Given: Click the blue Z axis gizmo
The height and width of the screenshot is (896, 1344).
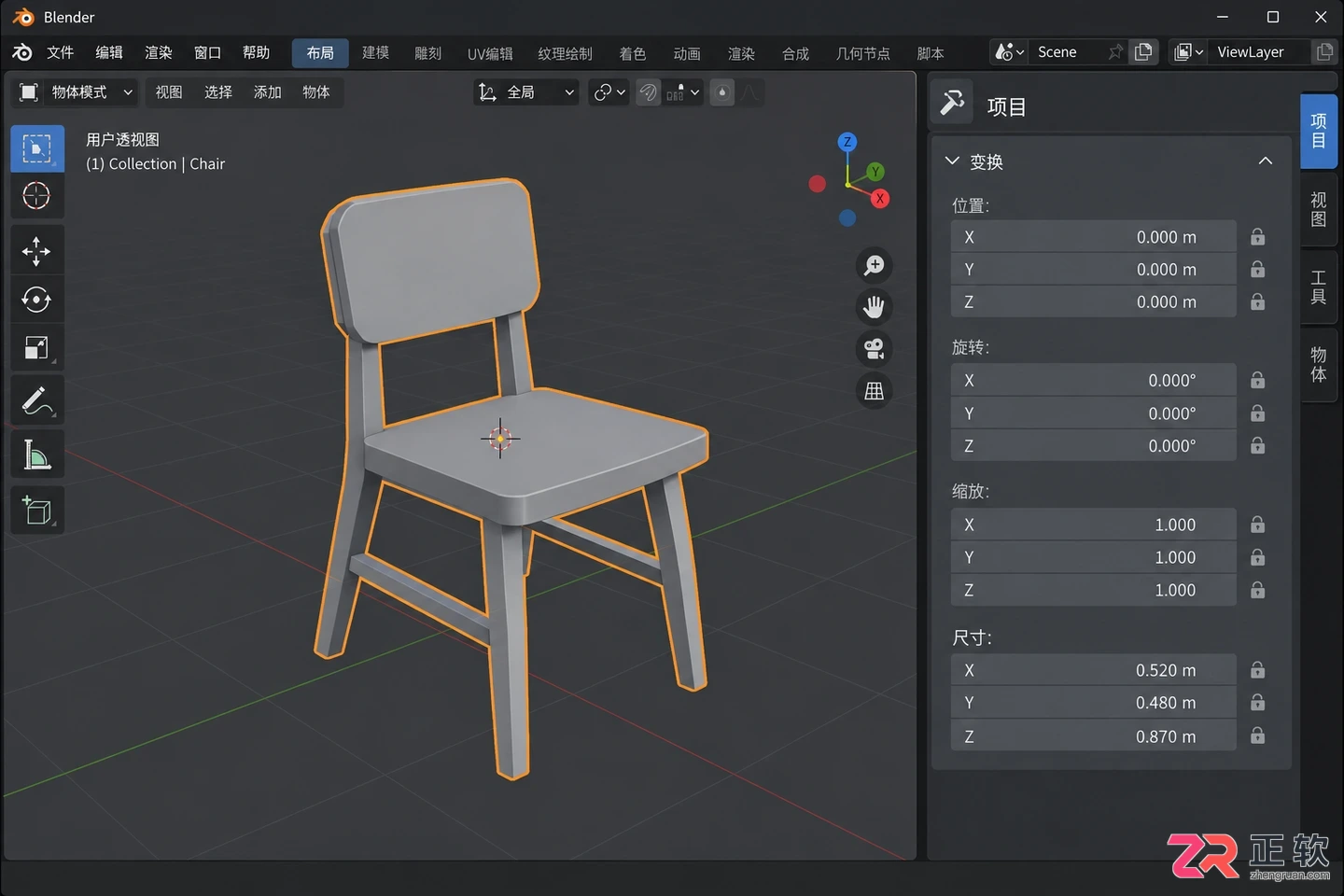Looking at the screenshot, I should point(847,142).
